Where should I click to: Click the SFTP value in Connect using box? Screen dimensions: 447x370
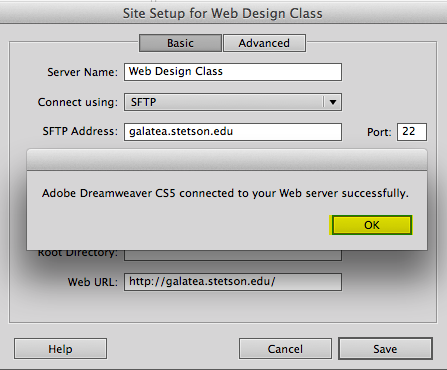click(x=143, y=102)
